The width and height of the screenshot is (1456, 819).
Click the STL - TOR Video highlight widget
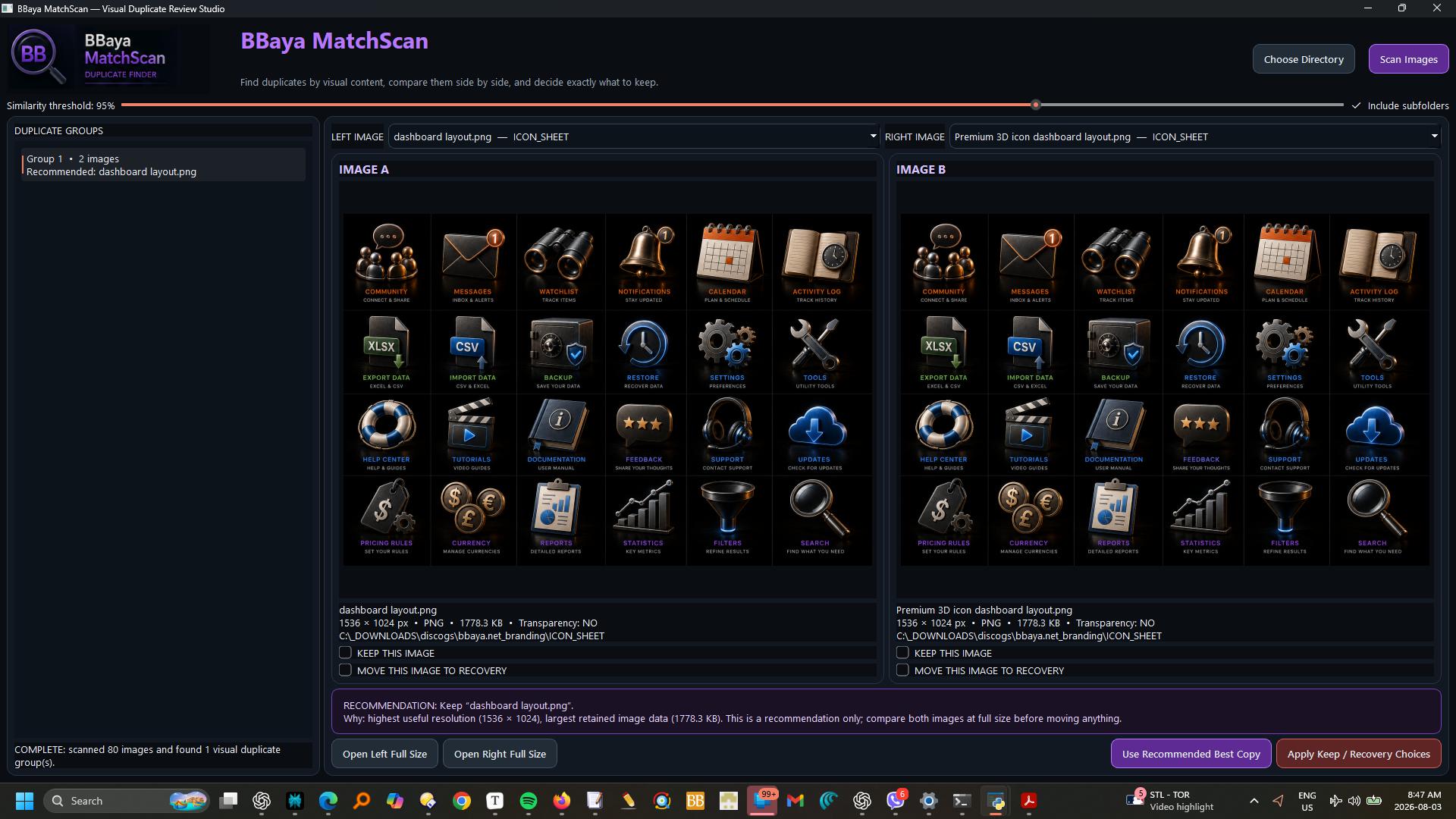[1170, 801]
